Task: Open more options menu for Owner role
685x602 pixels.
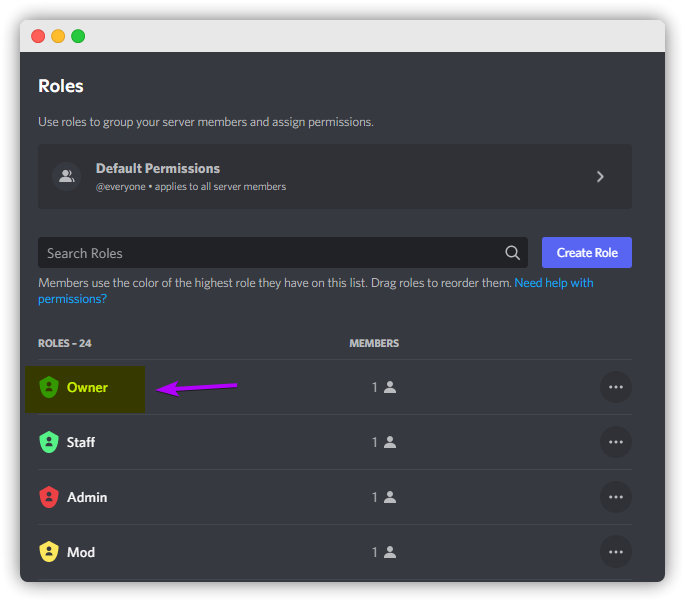Action: (616, 387)
